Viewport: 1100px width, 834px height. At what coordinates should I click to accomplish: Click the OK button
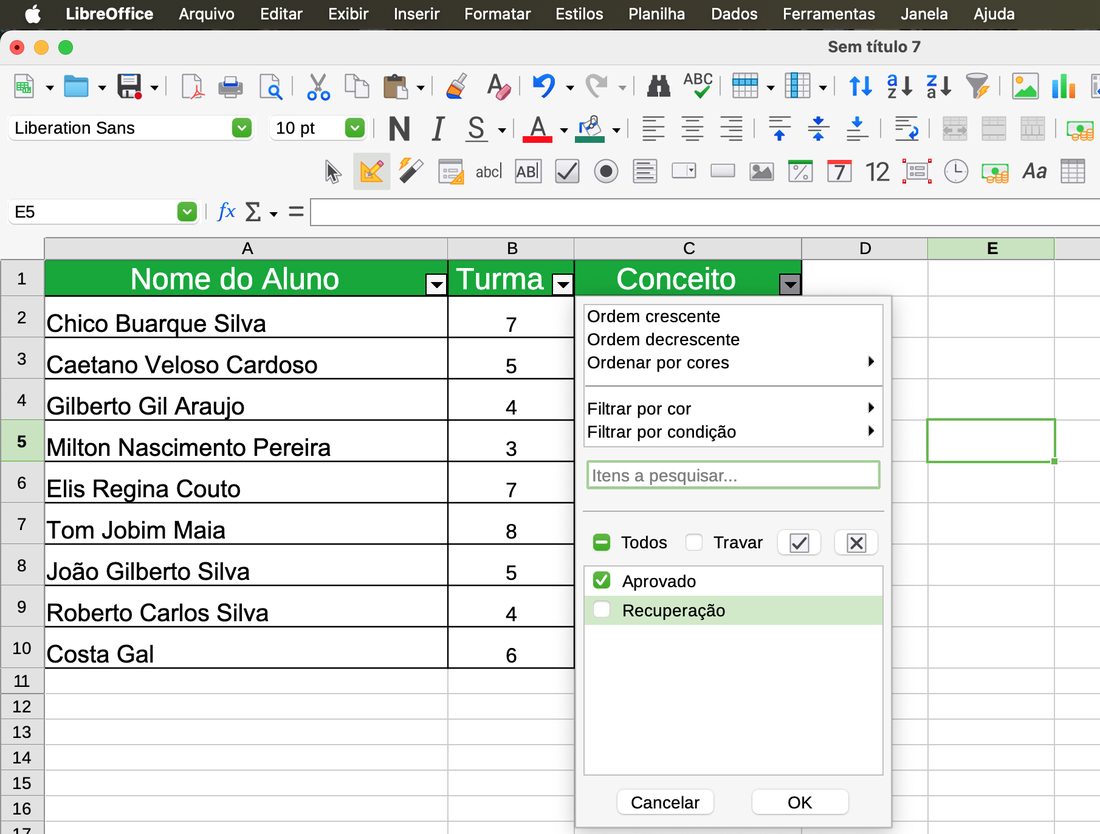coord(799,802)
